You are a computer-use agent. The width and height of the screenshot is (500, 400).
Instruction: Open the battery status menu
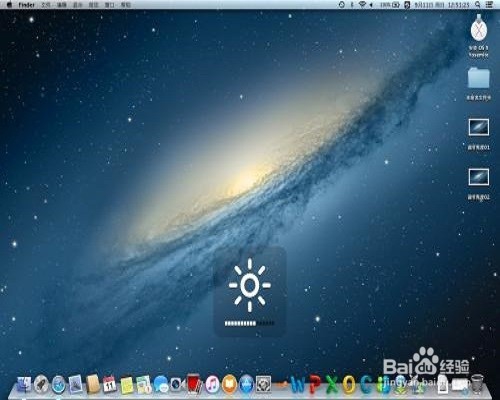390,5
